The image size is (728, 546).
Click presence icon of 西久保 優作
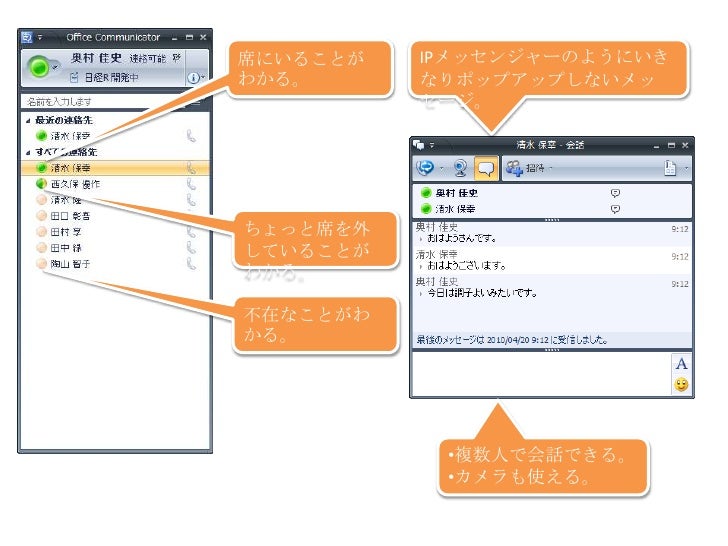pos(41,184)
